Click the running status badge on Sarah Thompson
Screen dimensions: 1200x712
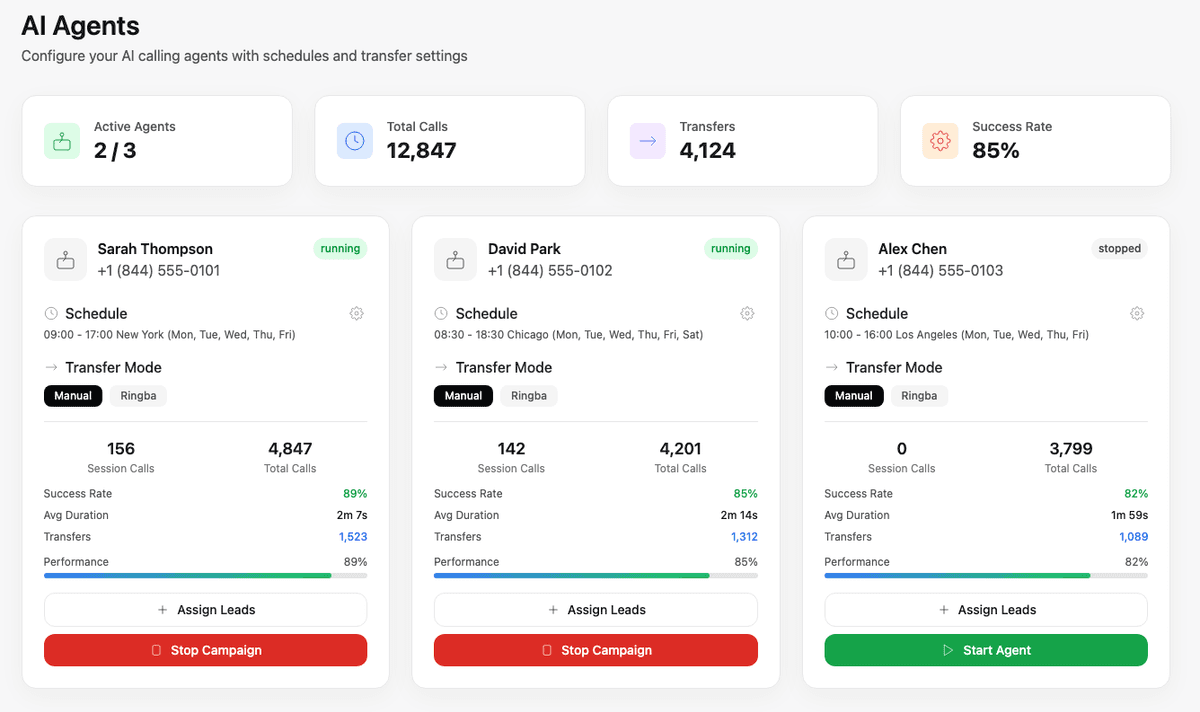pyautogui.click(x=340, y=248)
